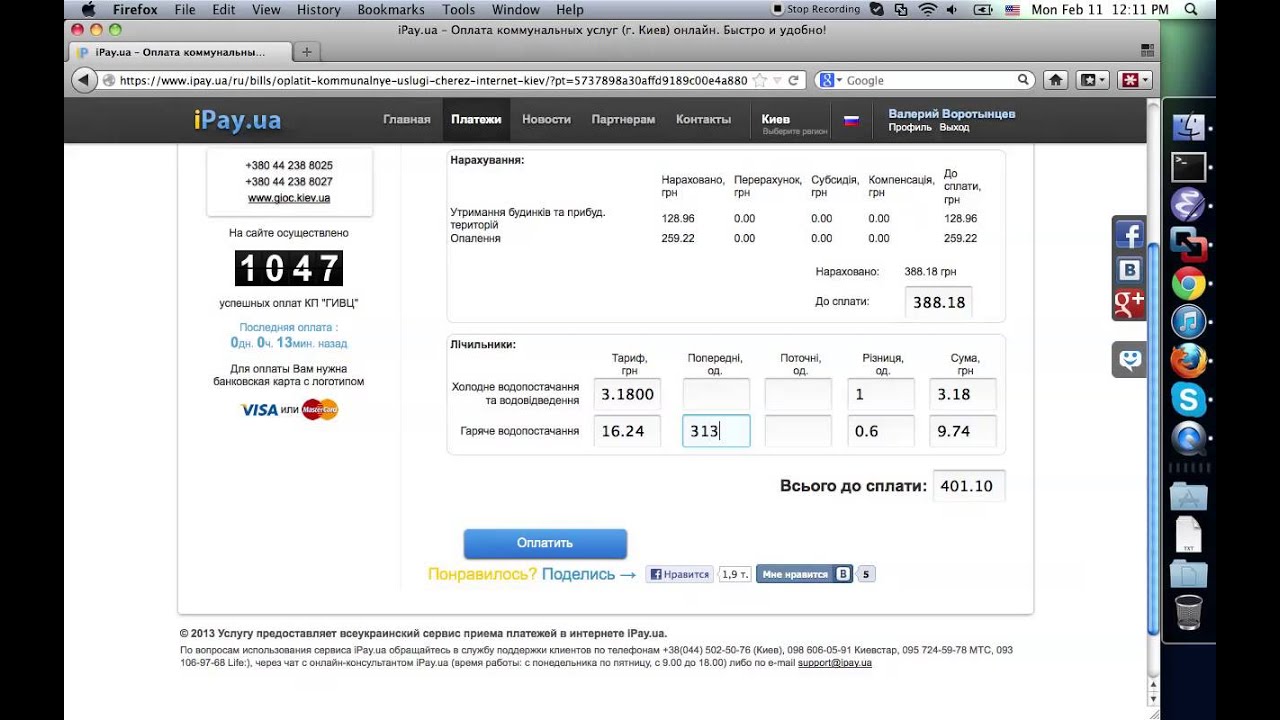Open the Apple menu

coord(87,9)
